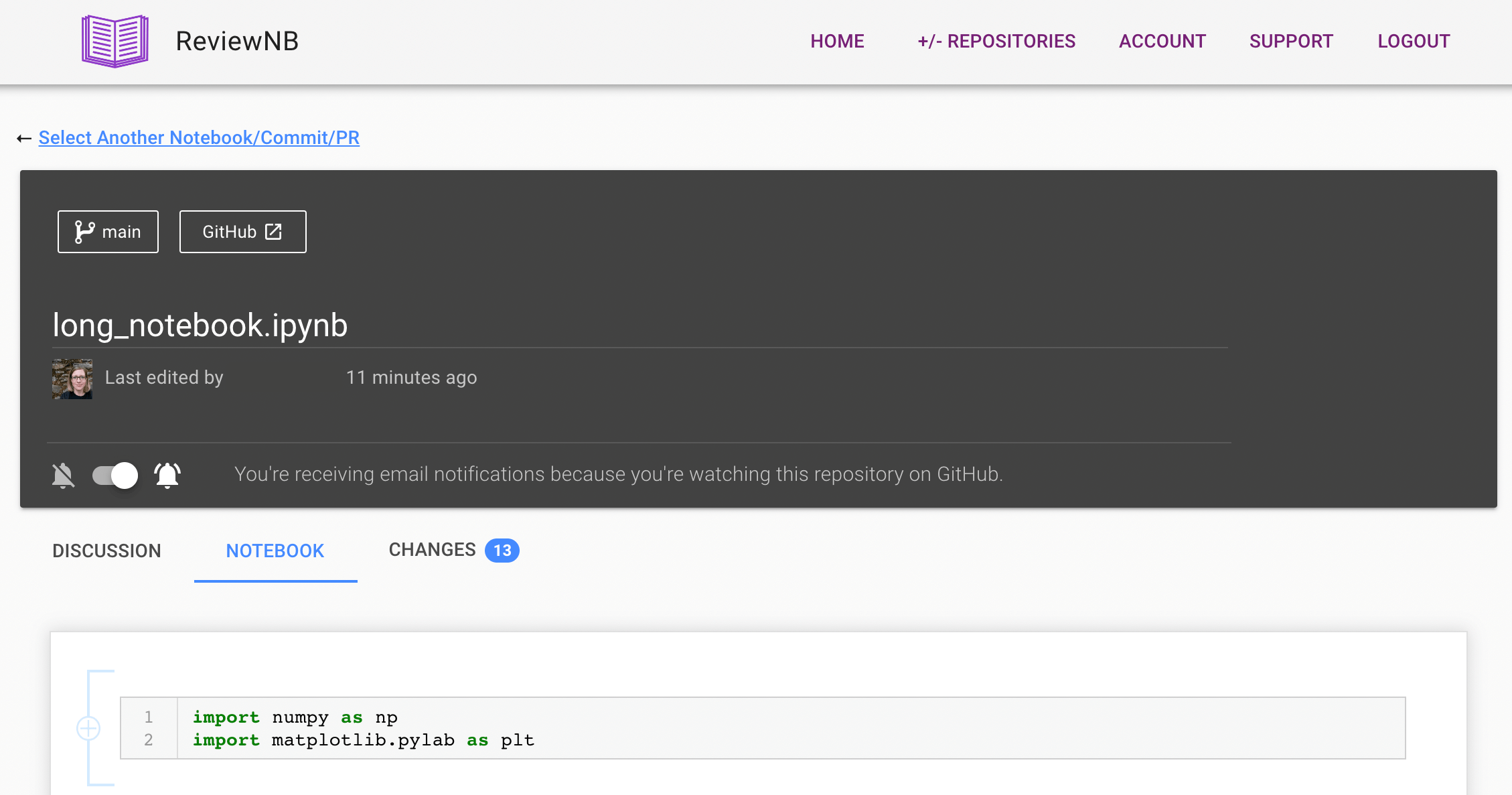
Task: Switch to the Discussion tab
Action: click(107, 551)
